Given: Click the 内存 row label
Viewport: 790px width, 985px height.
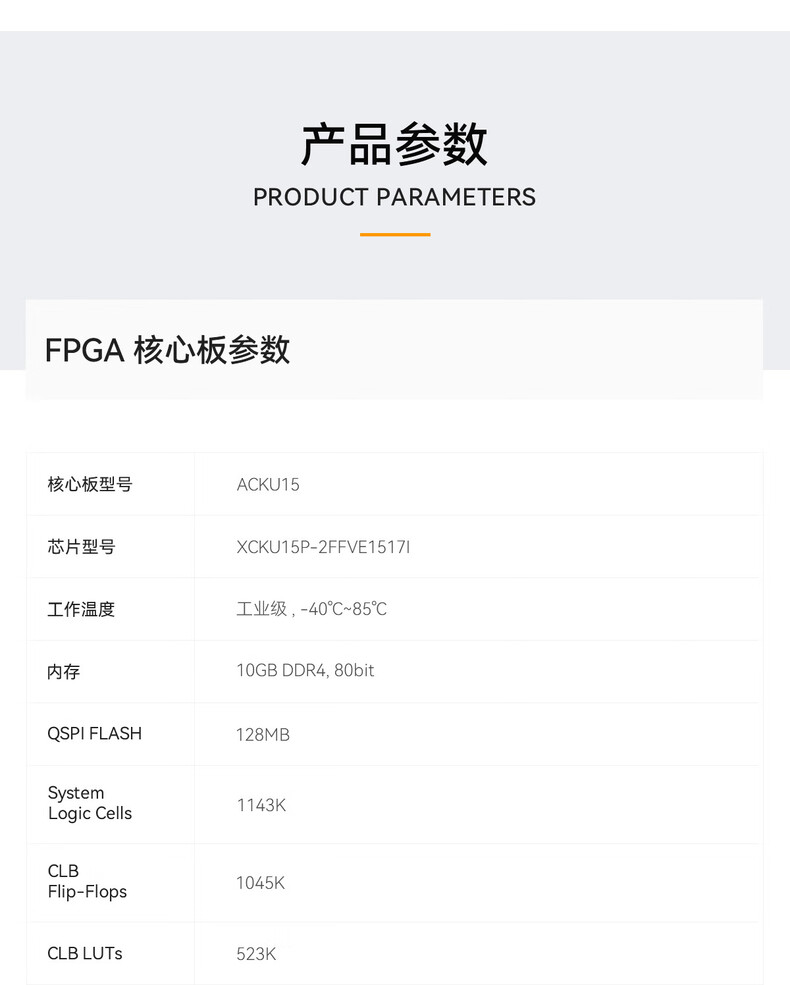Looking at the screenshot, I should point(64,672).
